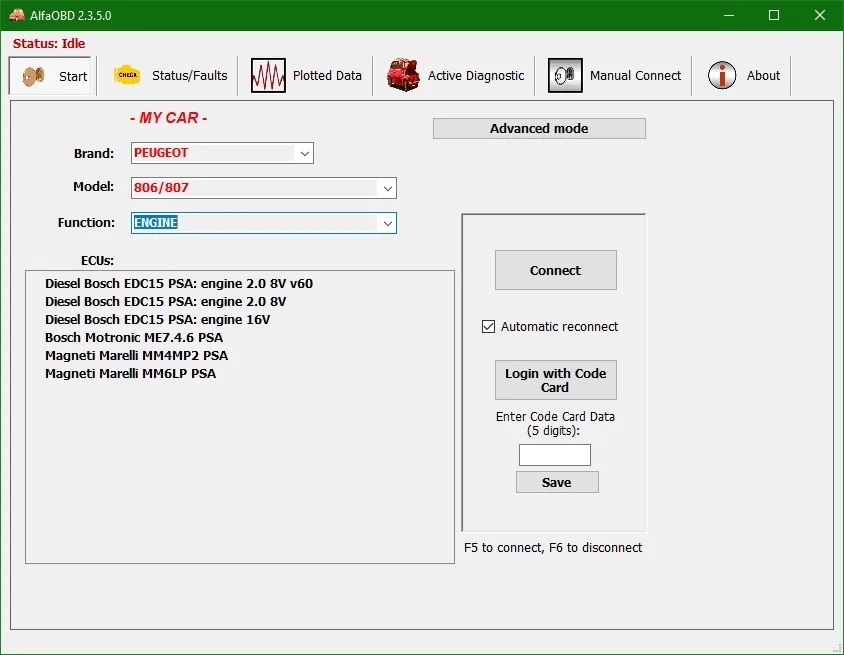Click the red engine Active Diagnostic icon
844x655 pixels.
point(403,75)
